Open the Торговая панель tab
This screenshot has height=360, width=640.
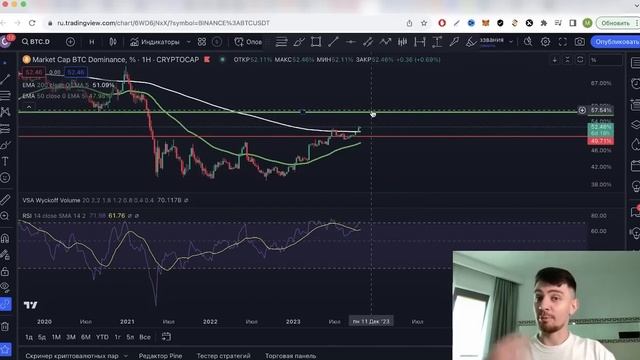pos(291,356)
